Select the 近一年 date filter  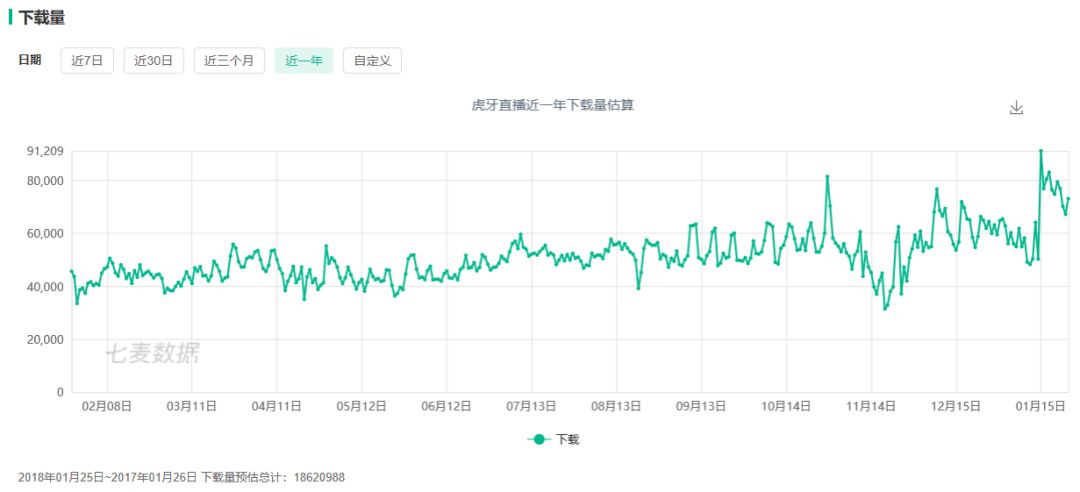pos(304,60)
